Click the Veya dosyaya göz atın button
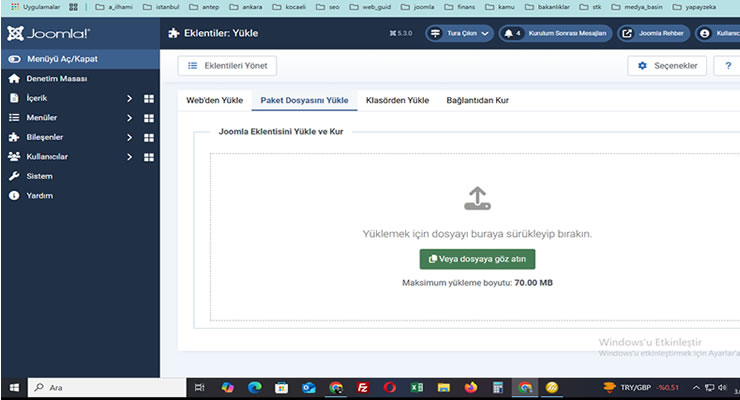This screenshot has height=400, width=740. point(478,259)
